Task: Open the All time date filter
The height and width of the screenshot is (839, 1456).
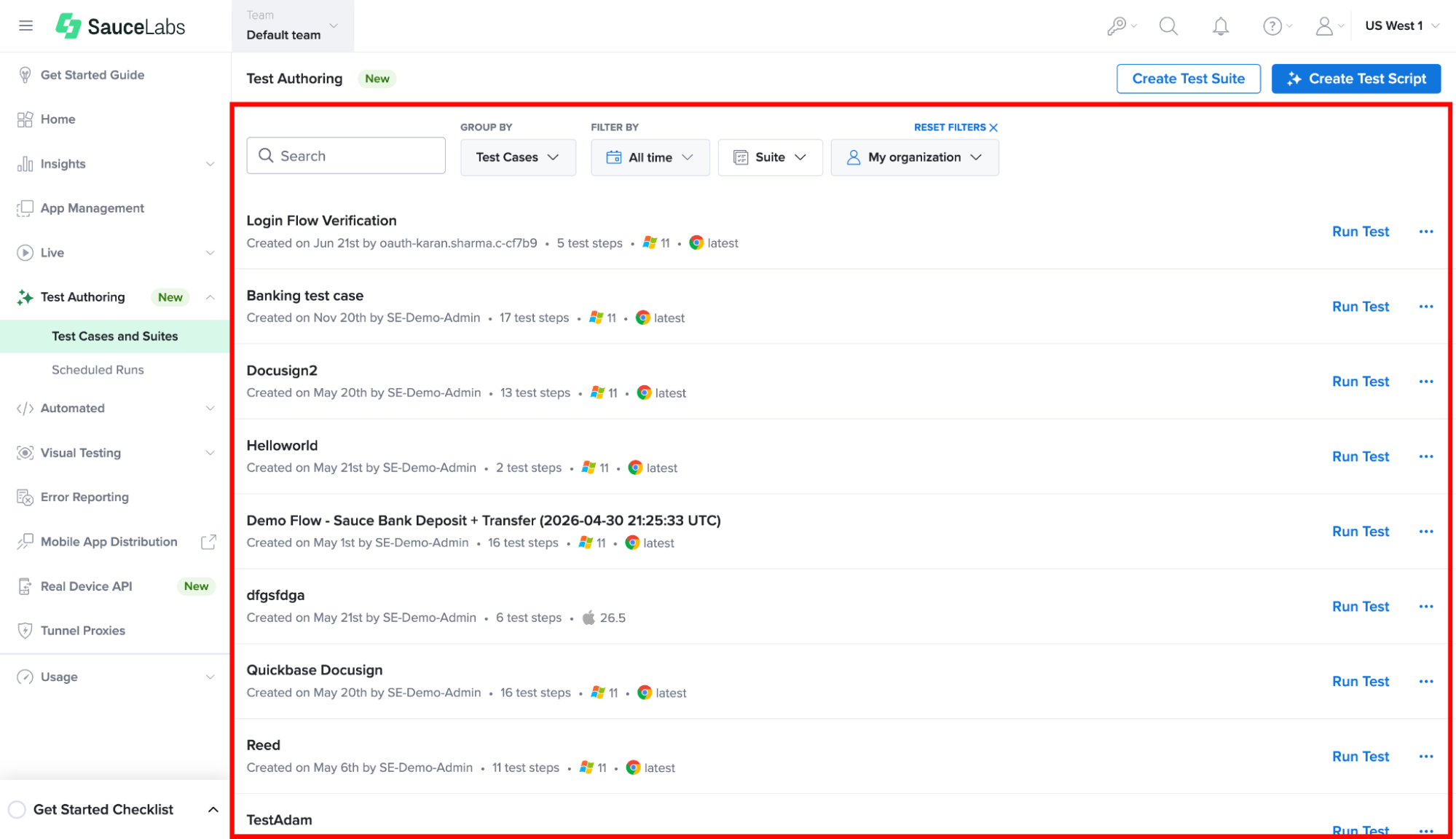Action: 650,157
